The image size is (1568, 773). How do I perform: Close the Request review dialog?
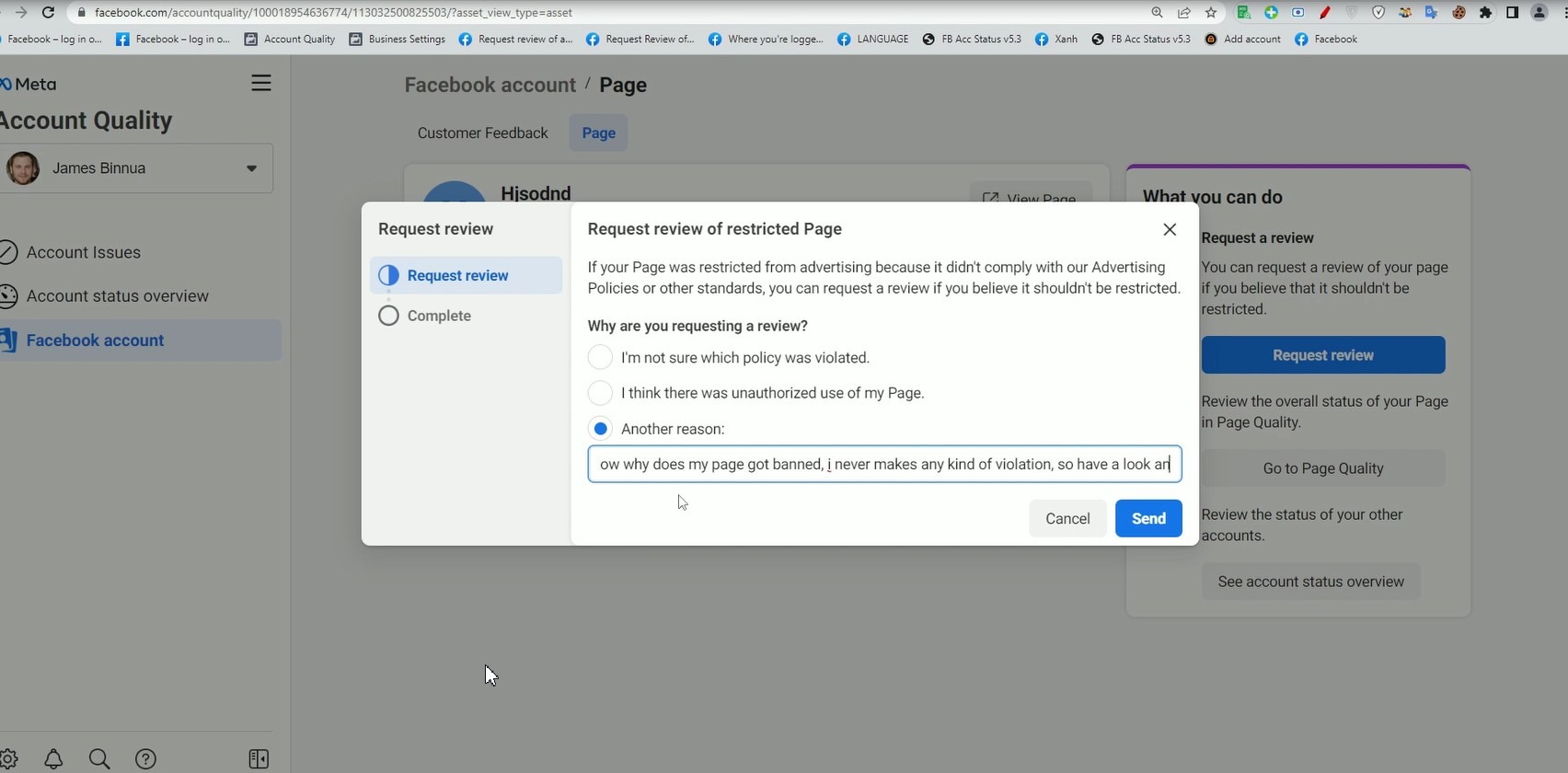[x=1170, y=229]
